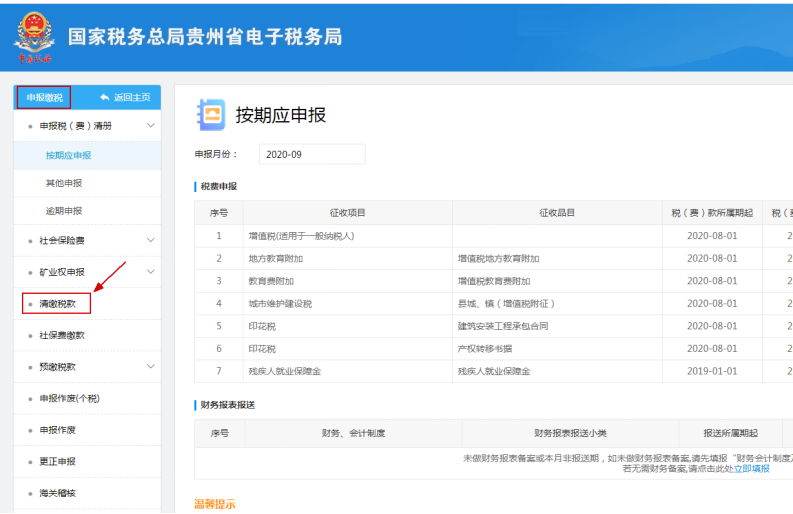The width and height of the screenshot is (793, 514).
Task: Click the 申报月份 date field showing 2020-09
Action: tap(312, 154)
